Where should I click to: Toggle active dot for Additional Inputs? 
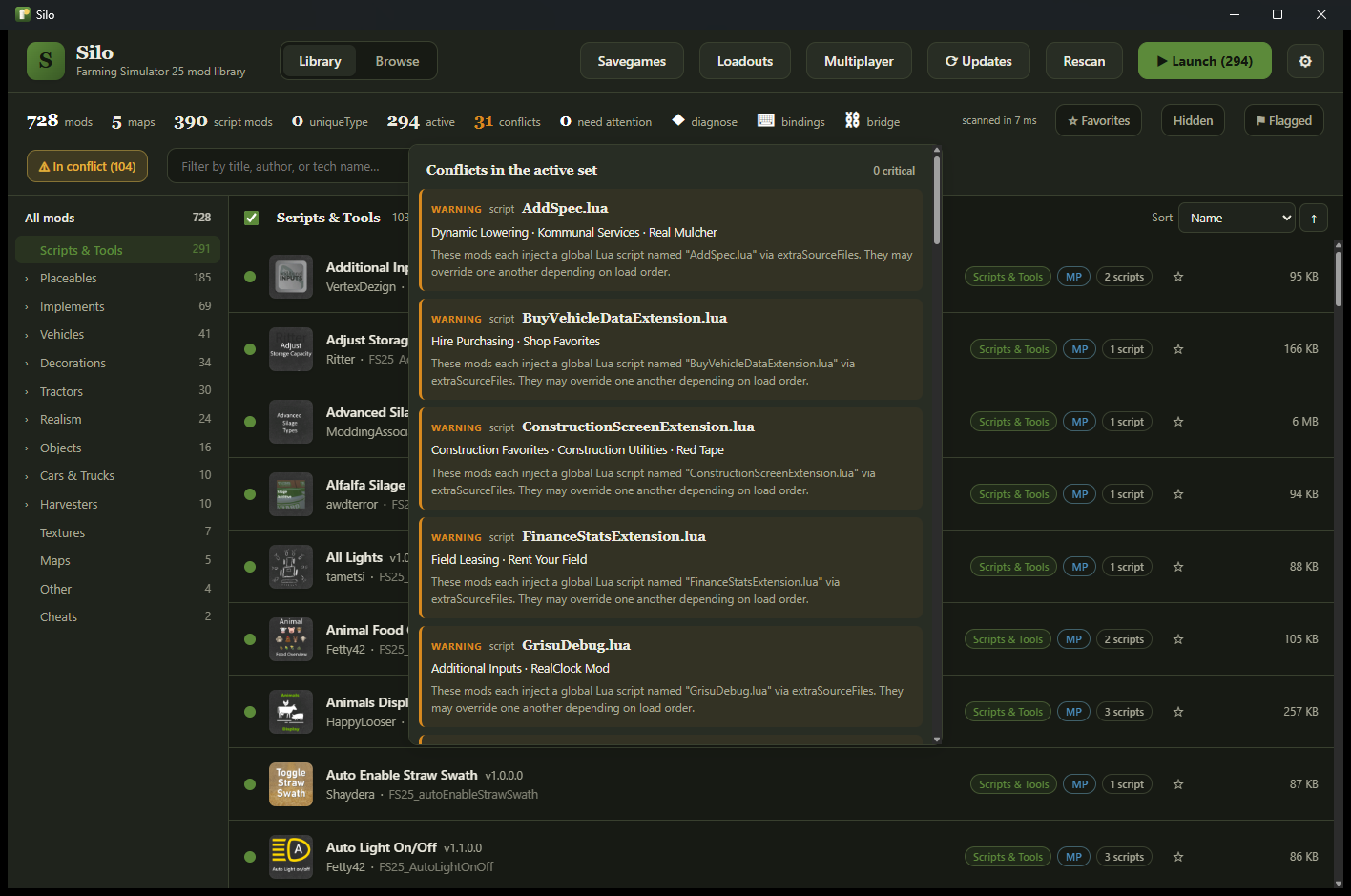click(250, 277)
